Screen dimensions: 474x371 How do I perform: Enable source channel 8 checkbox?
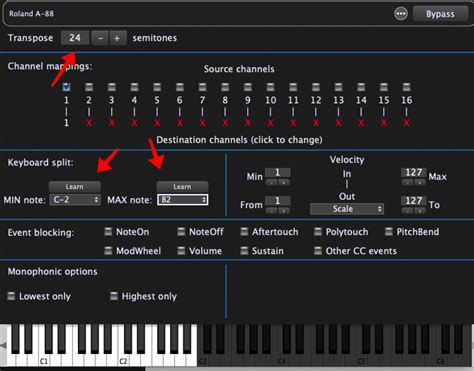pyautogui.click(x=225, y=87)
